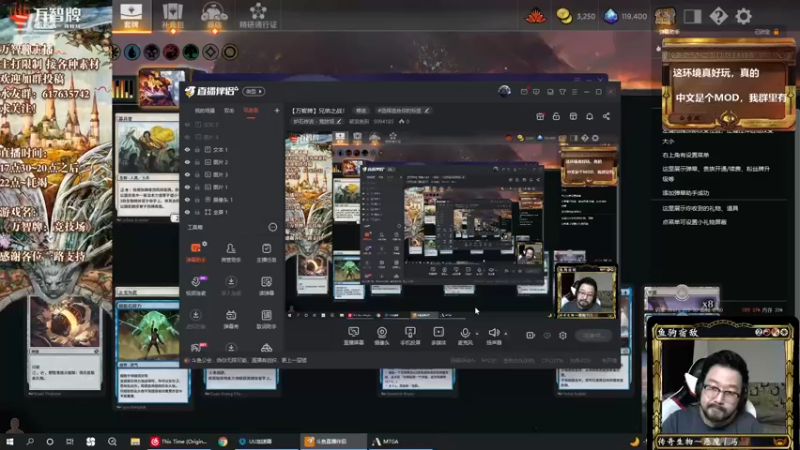Hide the 摄像头 1 source layer
Viewport: 800px width, 450px height.
(x=187, y=199)
